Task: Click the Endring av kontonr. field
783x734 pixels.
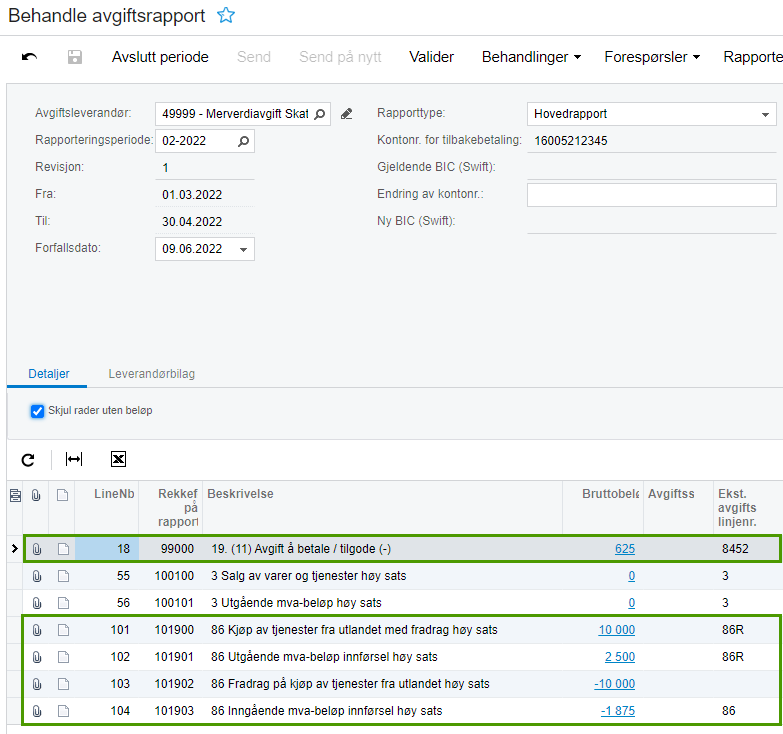Action: pos(651,195)
